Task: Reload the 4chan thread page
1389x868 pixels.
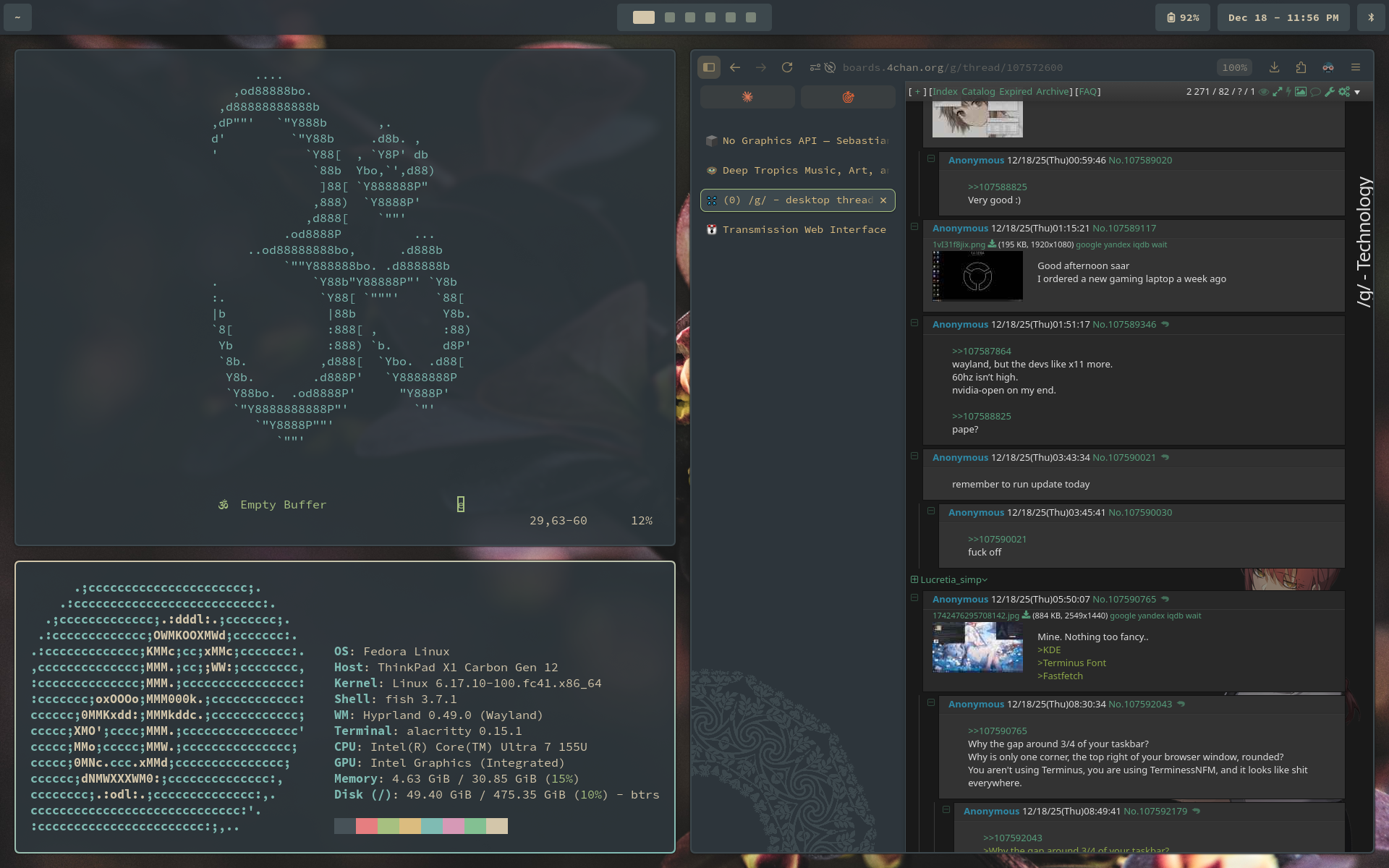Action: point(787,67)
